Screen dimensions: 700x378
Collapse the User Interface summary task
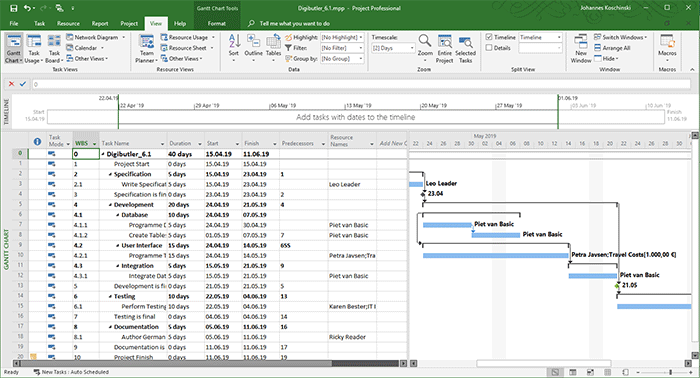(x=118, y=245)
